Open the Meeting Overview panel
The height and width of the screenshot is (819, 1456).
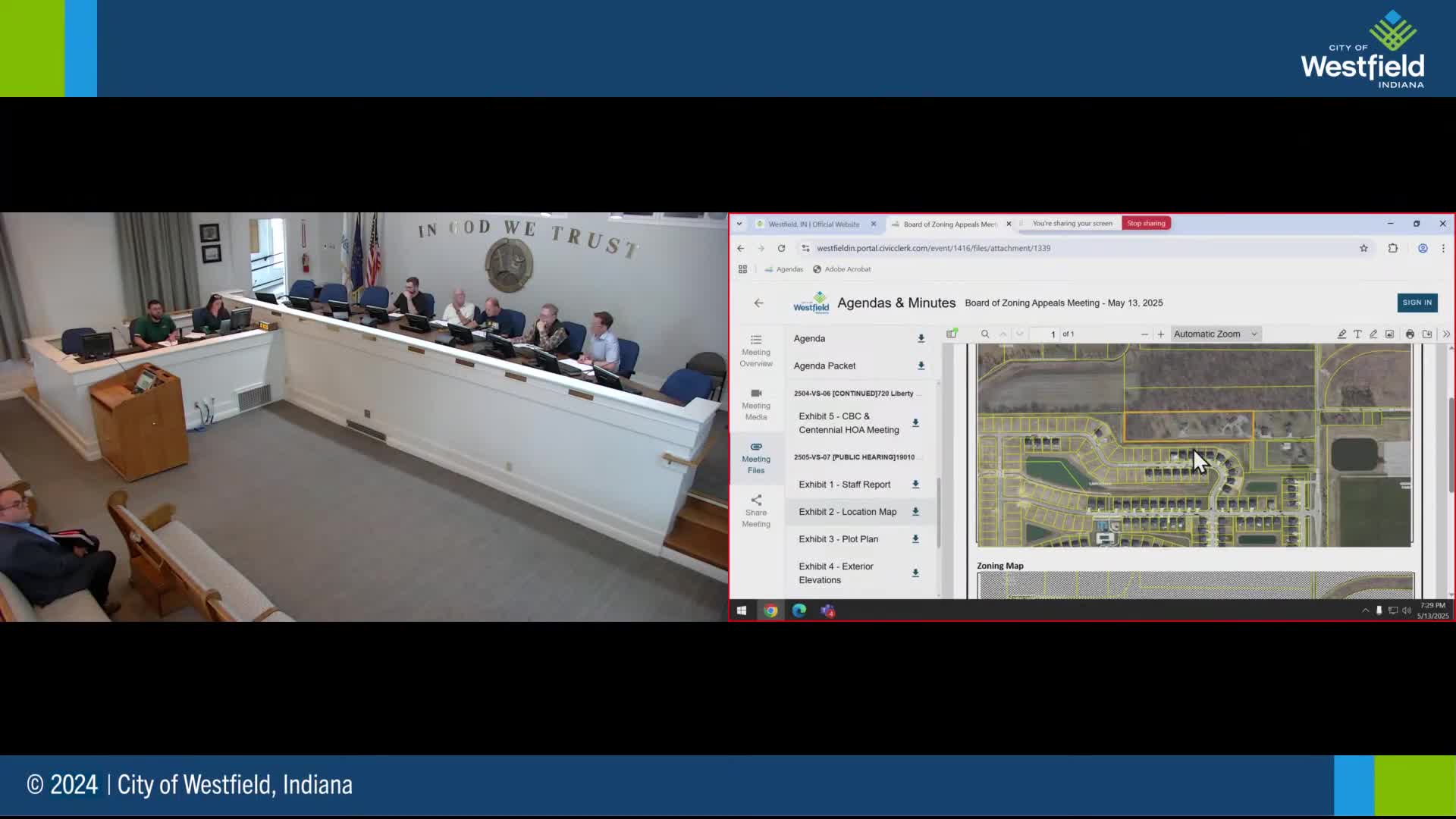point(756,350)
